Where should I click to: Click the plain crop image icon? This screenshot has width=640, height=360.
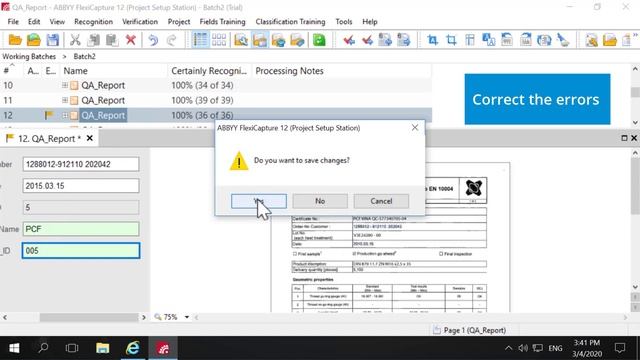tap(451, 40)
